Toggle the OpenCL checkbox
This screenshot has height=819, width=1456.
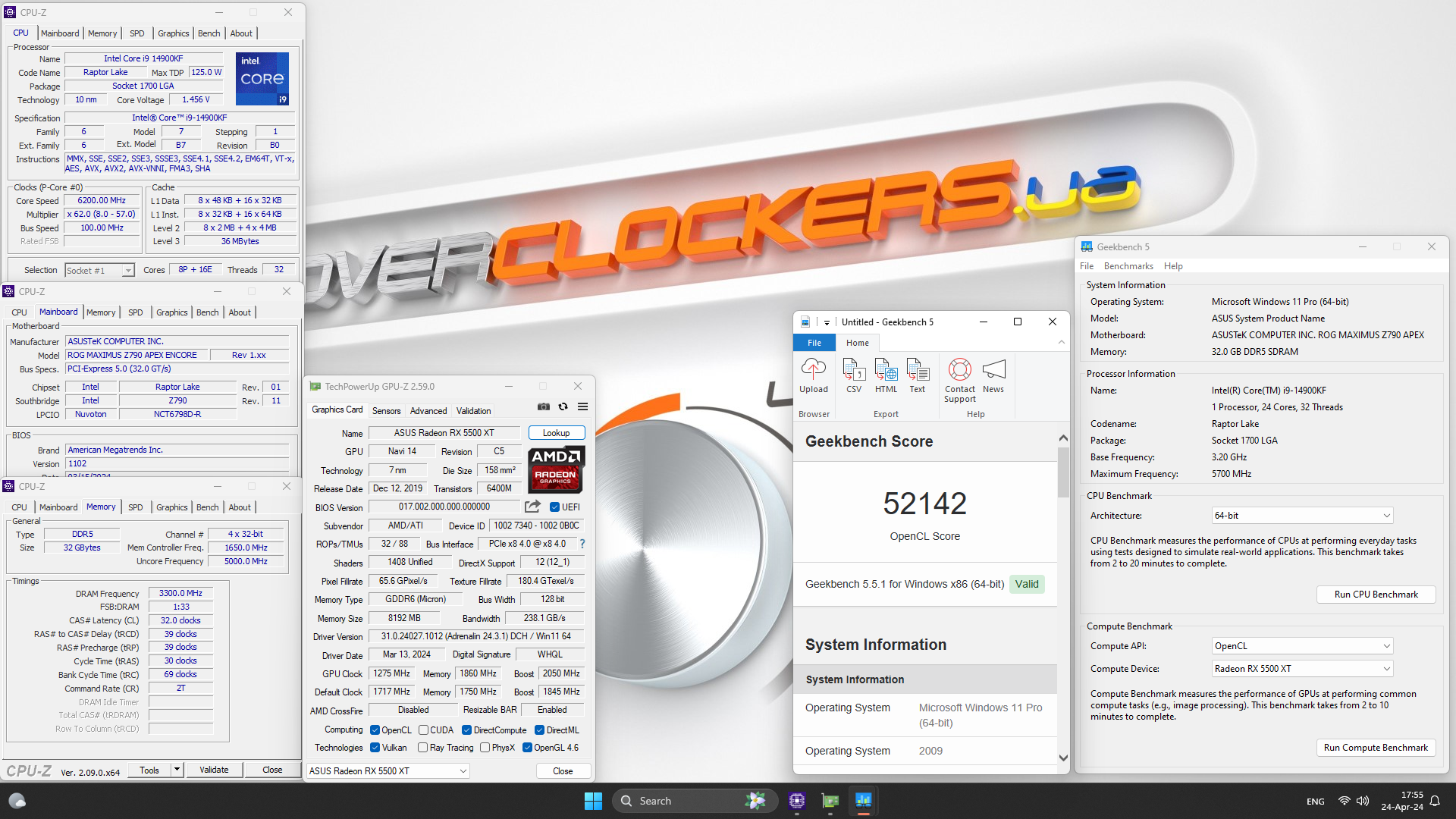(x=375, y=730)
